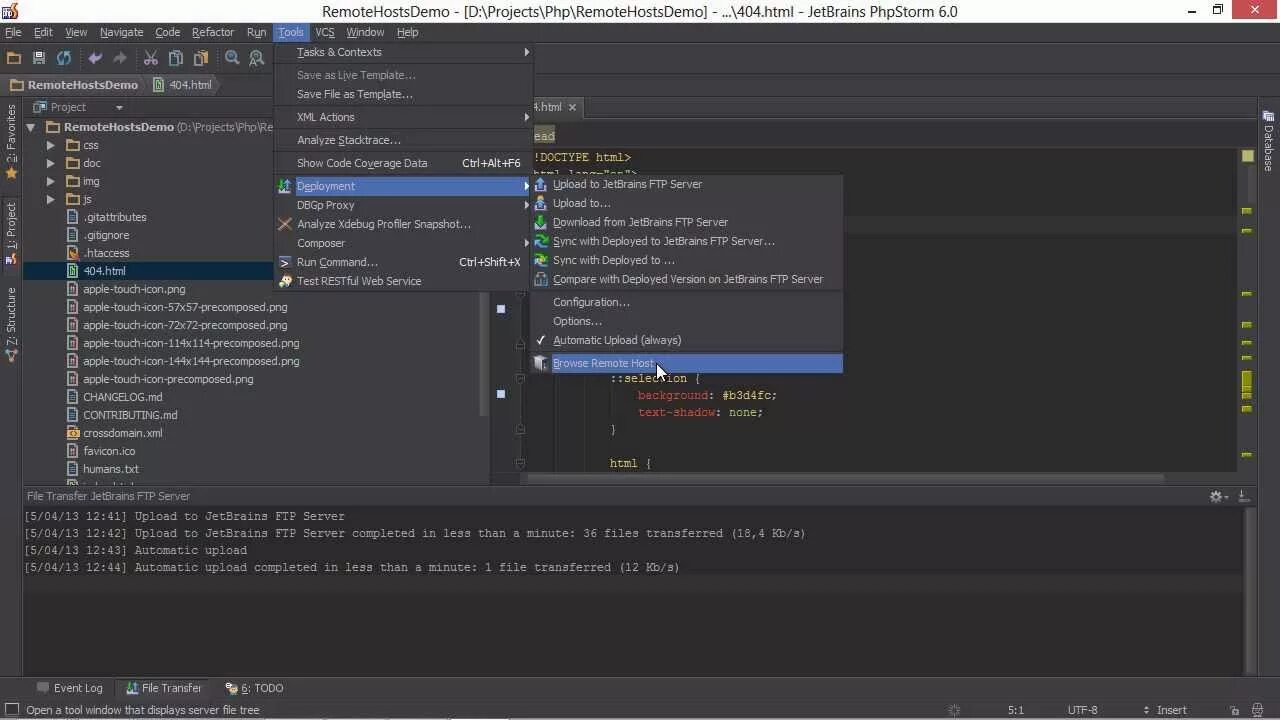Screen dimensions: 1280x720
Task: Click the Undo arrow icon
Action: pos(95,59)
